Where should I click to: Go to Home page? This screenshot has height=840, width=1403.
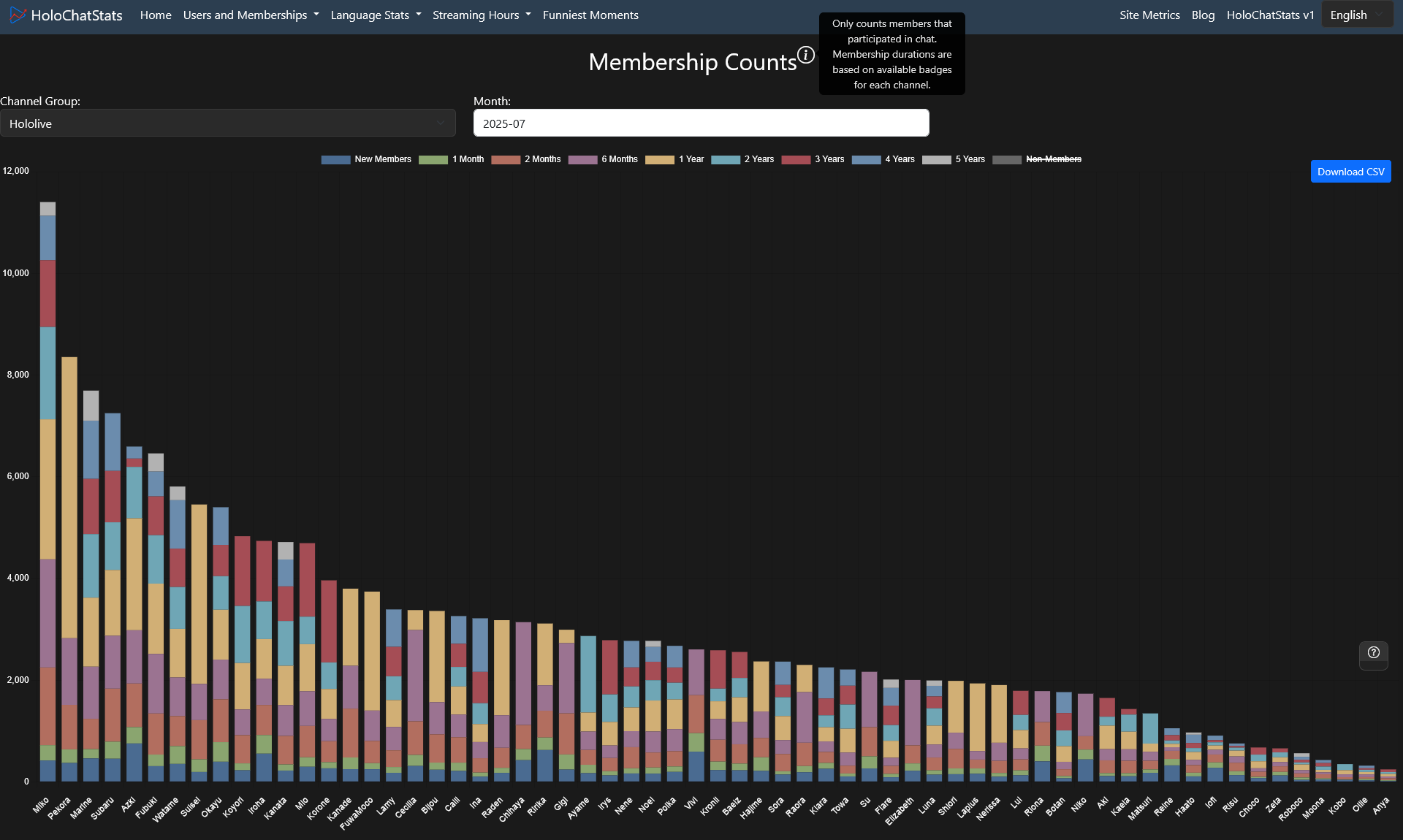coord(156,15)
